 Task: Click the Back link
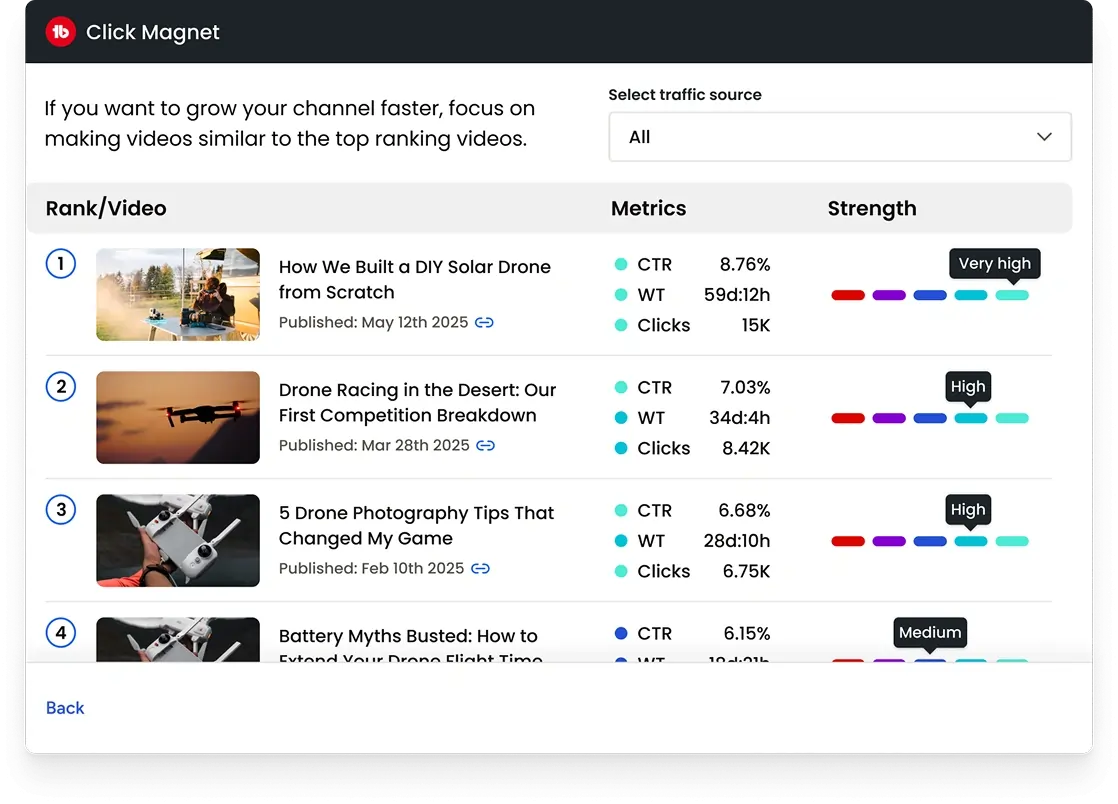pos(64,708)
